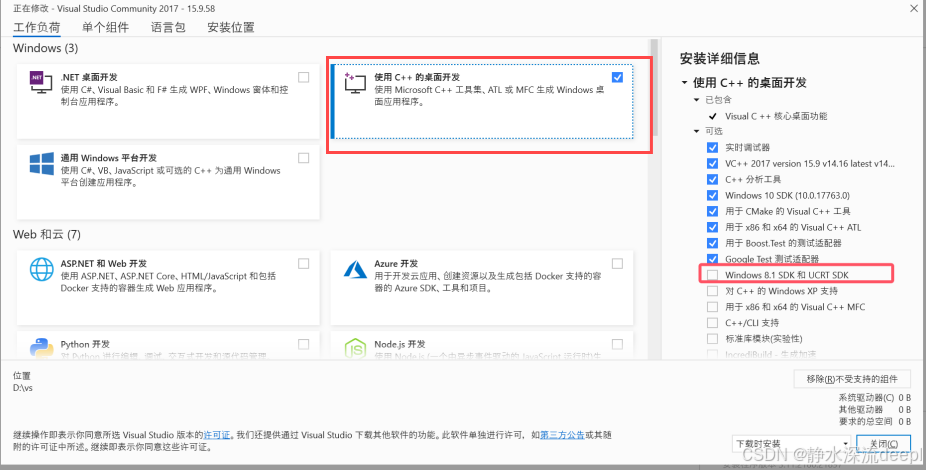Uncheck 用于 CMake 的 Visual C++ 工具 checkbox
The height and width of the screenshot is (470, 926).
coord(713,211)
